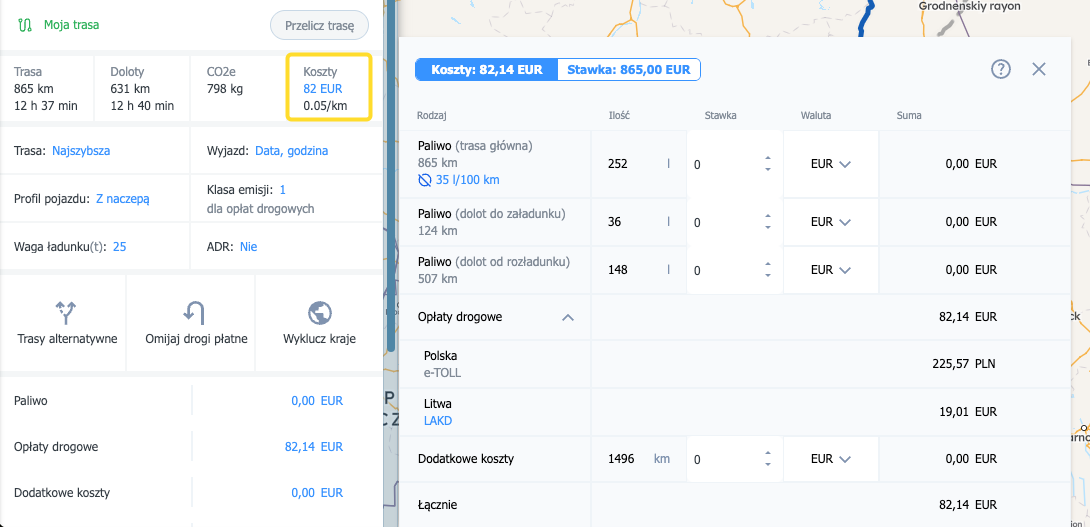The height and width of the screenshot is (527, 1090).
Task: Open currency dropdown for Dodatkowe koszty
Action: 830,459
